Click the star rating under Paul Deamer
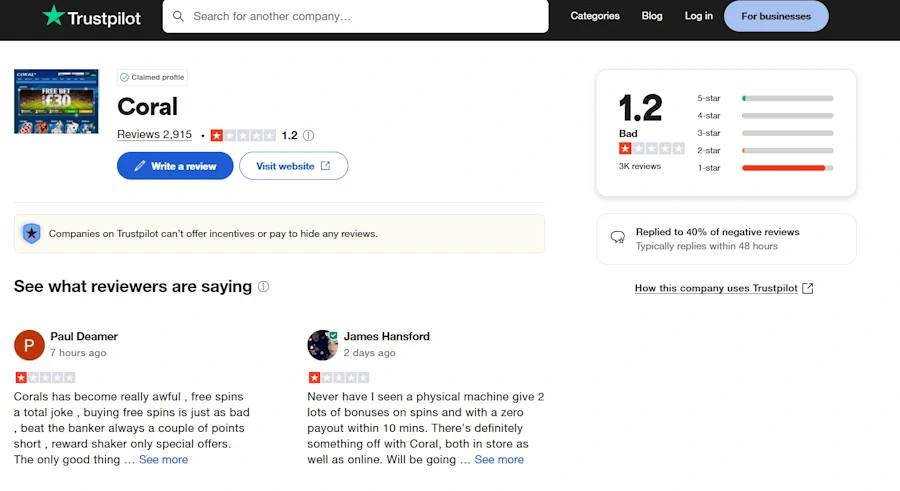The width and height of the screenshot is (900, 491). click(x=45, y=377)
